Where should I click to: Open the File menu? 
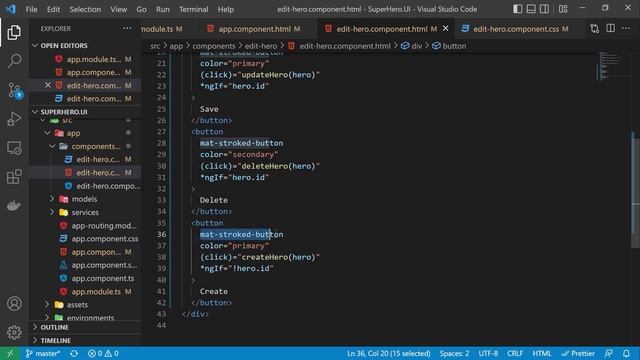pyautogui.click(x=31, y=9)
